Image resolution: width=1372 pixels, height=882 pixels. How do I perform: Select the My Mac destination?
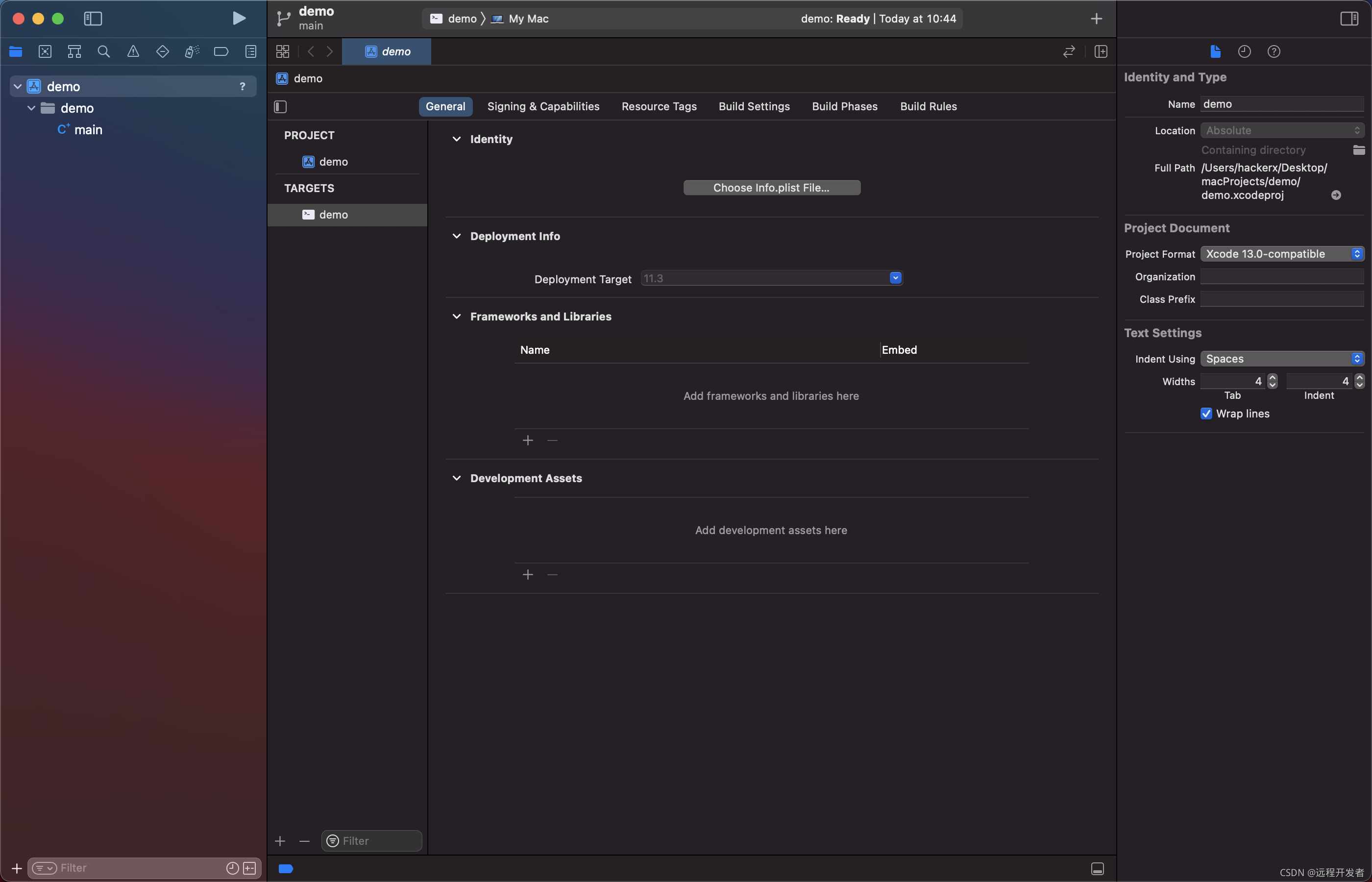[x=520, y=18]
